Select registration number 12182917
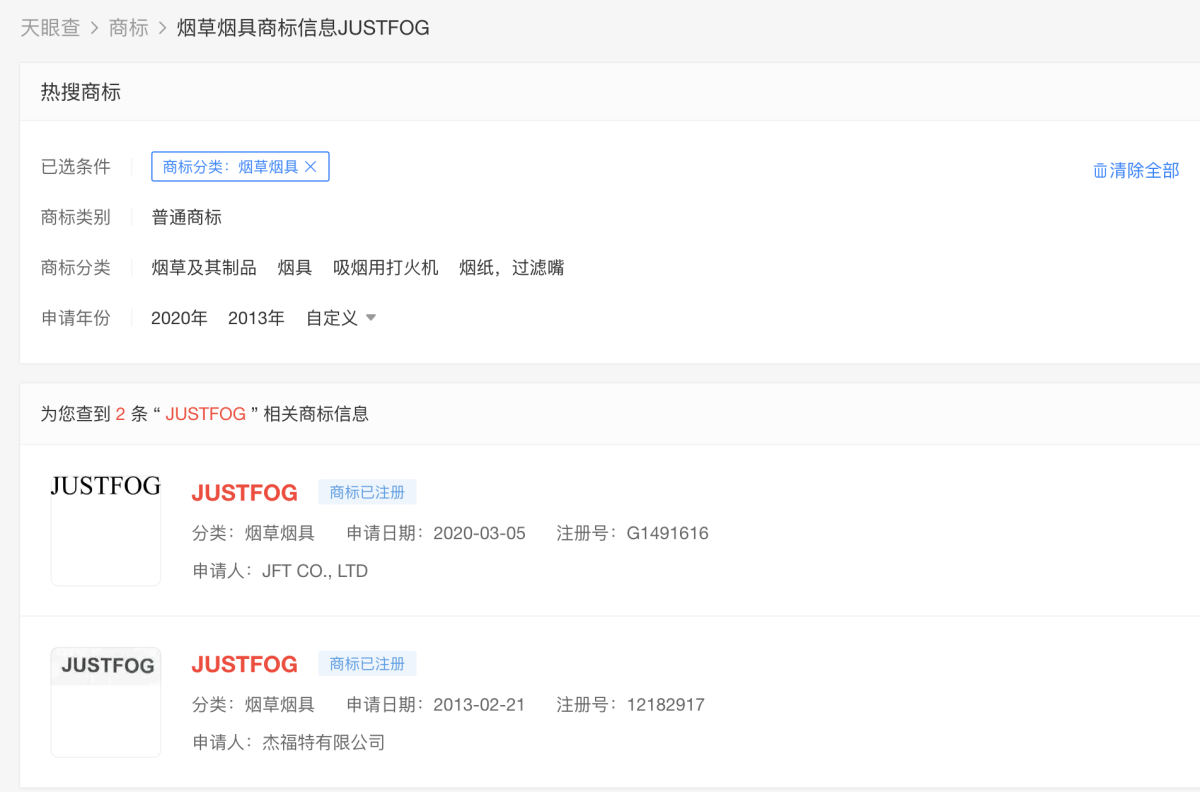This screenshot has height=792, width=1200. pos(666,705)
